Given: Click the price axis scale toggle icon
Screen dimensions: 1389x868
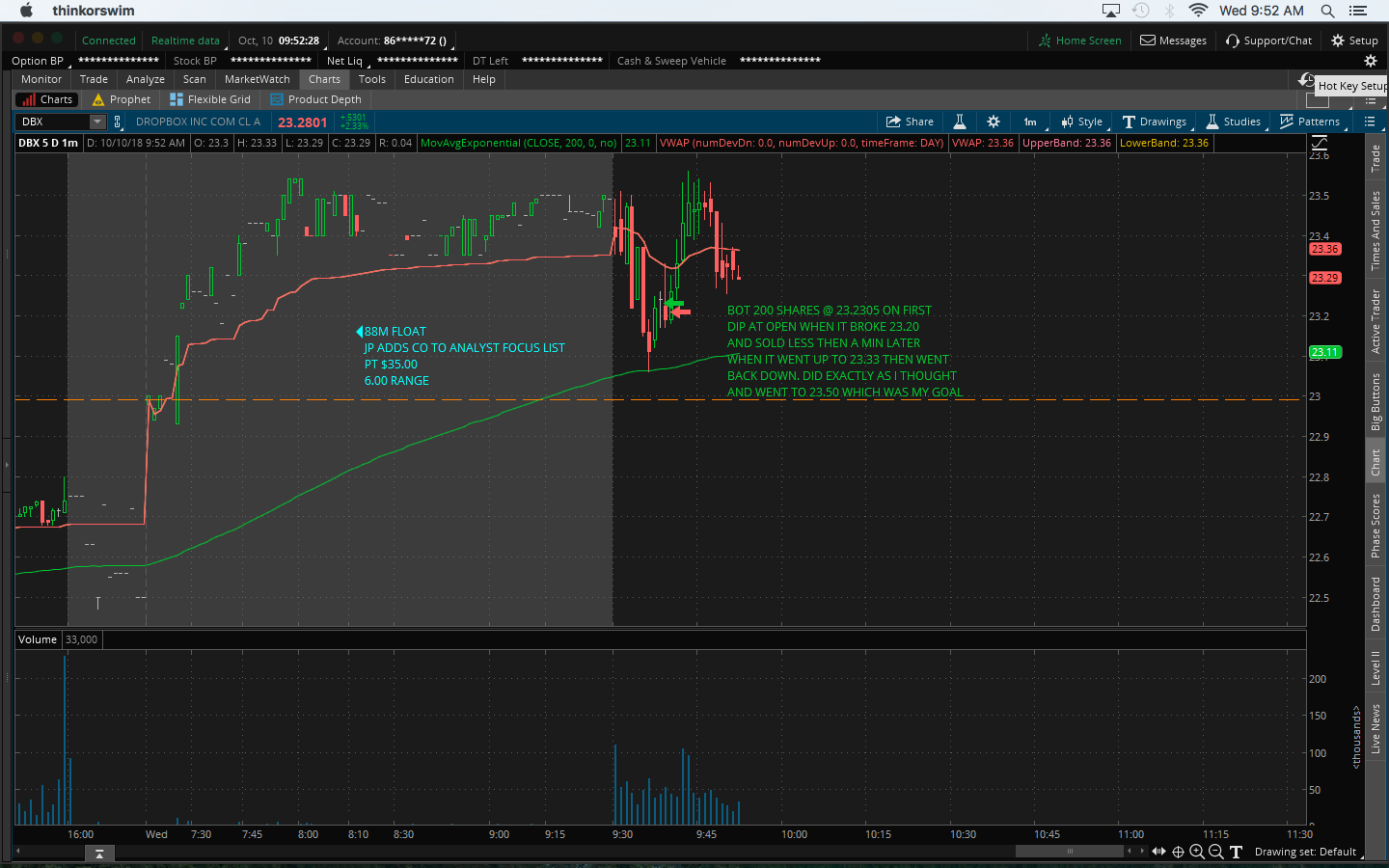Looking at the screenshot, I should 1319,143.
